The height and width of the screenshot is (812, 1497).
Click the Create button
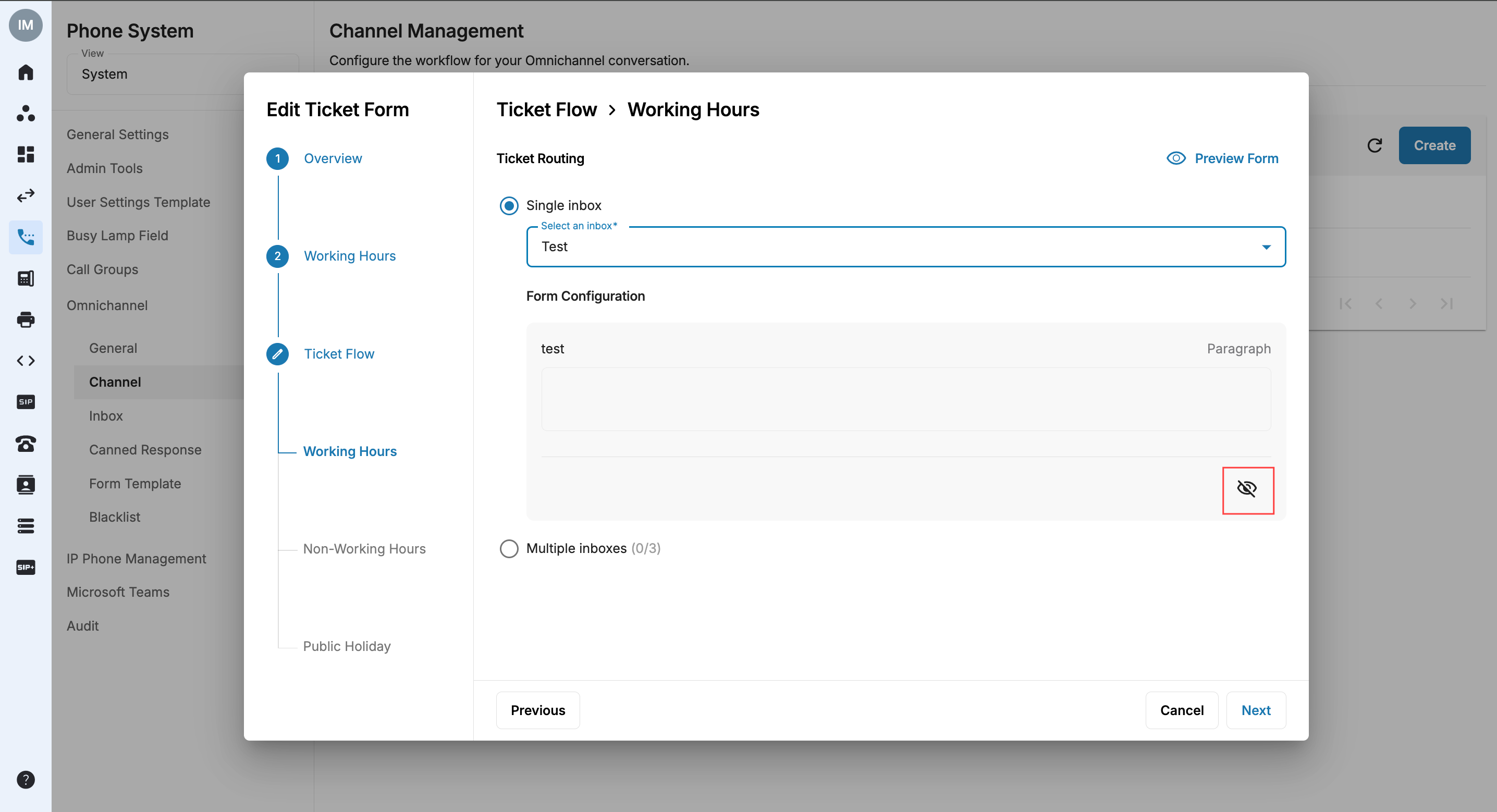point(1434,145)
